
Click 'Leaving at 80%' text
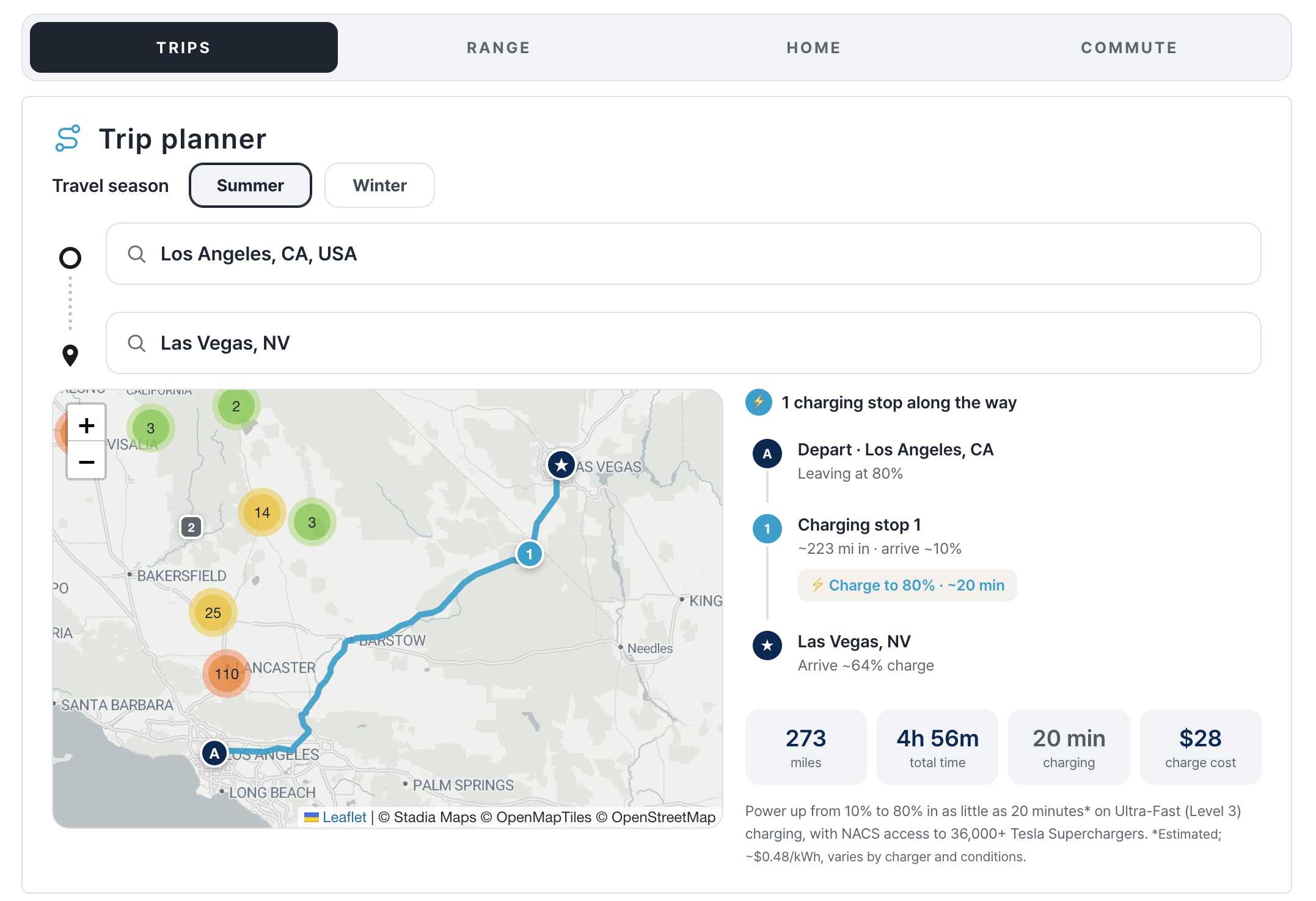pos(850,473)
